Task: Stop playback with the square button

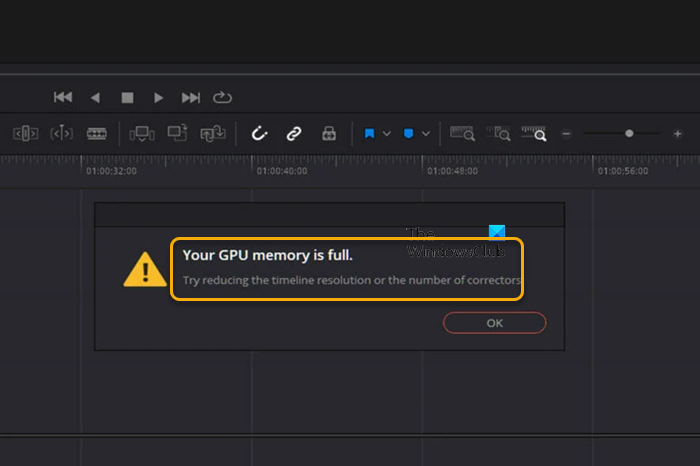Action: [x=127, y=97]
